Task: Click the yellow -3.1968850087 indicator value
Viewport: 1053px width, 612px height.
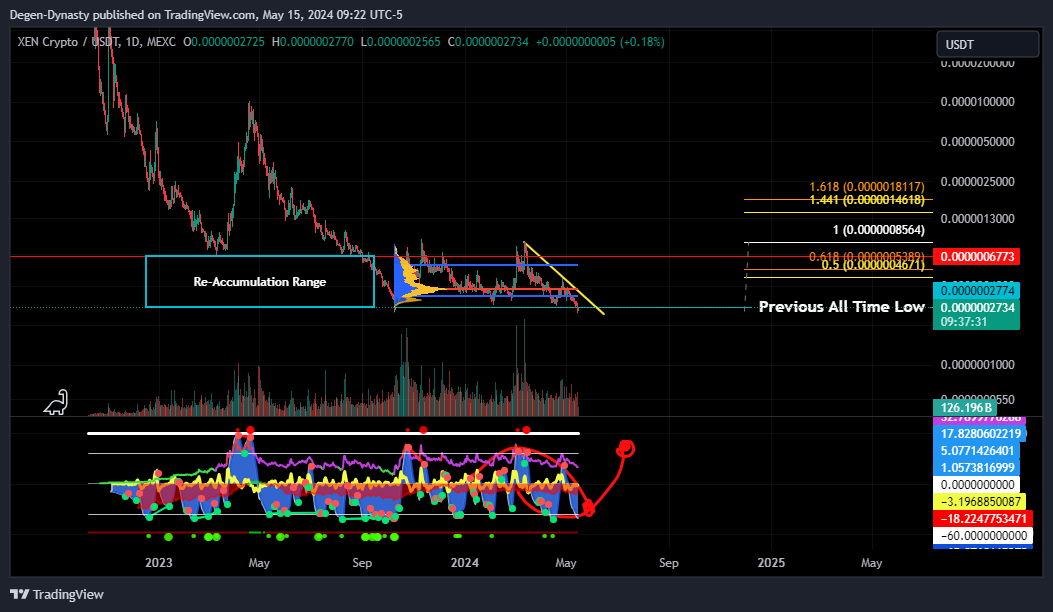Action: [980, 502]
